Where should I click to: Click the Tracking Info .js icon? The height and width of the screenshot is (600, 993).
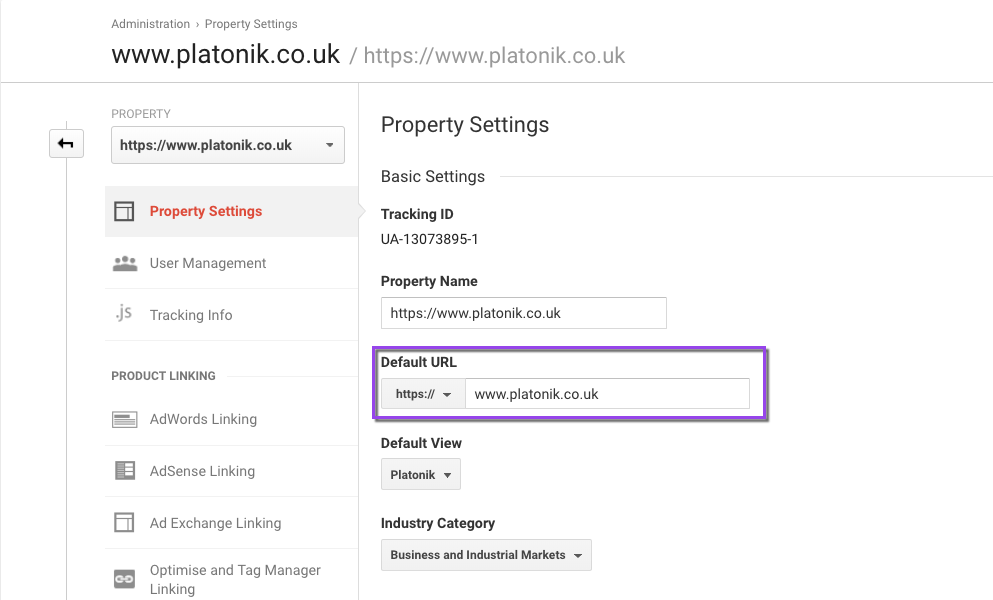[x=124, y=314]
